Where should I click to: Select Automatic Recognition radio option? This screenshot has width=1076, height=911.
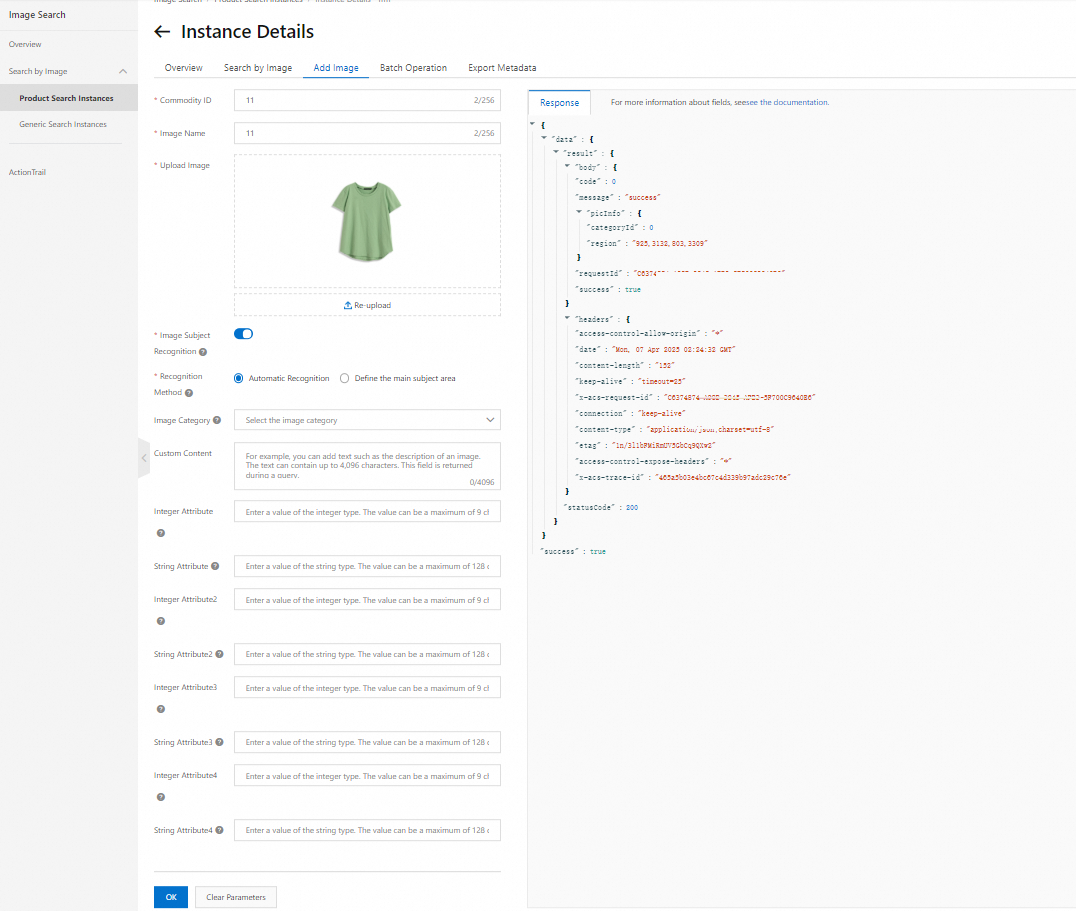(x=238, y=379)
